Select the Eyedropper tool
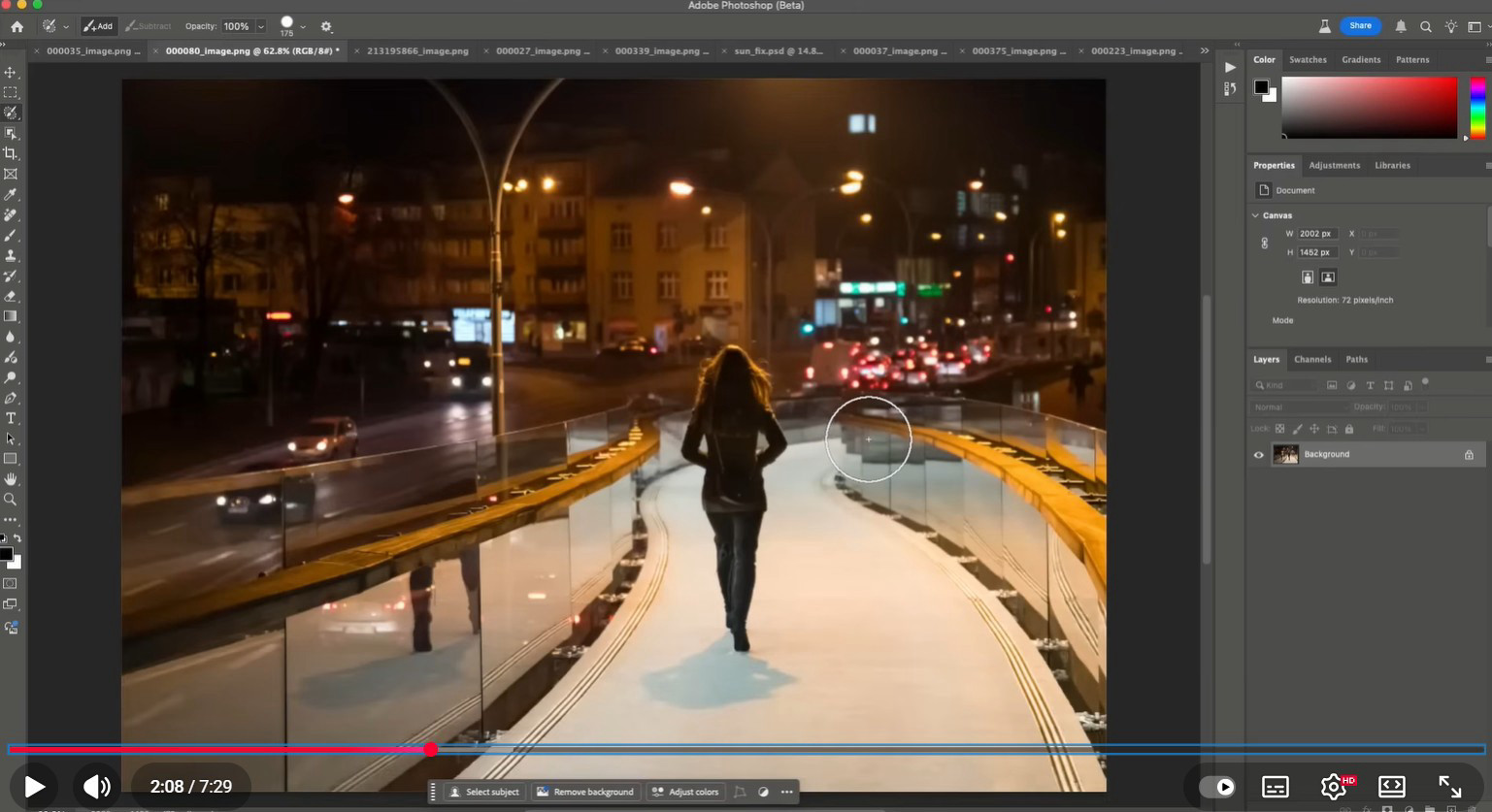 [x=11, y=195]
